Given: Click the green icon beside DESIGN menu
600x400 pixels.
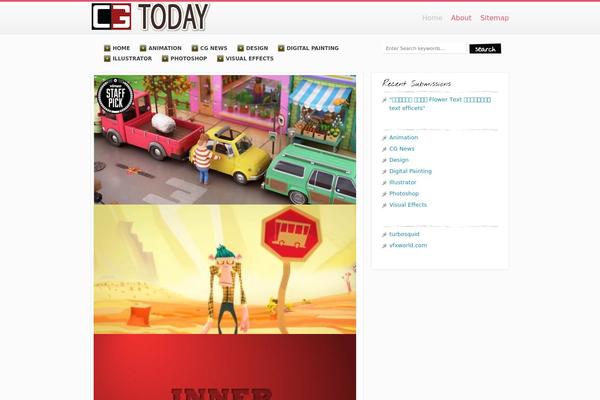Looking at the screenshot, I should click(x=241, y=48).
